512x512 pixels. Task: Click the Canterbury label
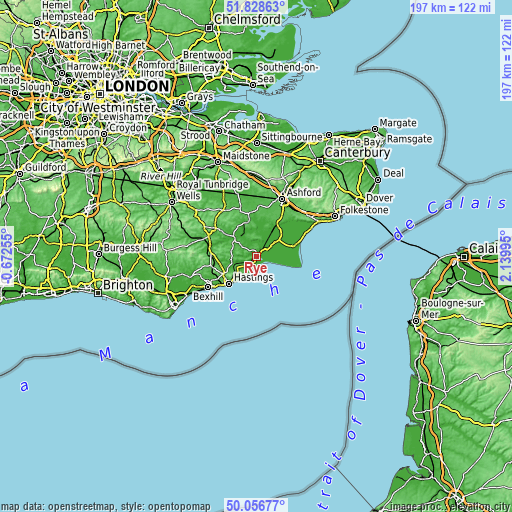click(x=357, y=153)
